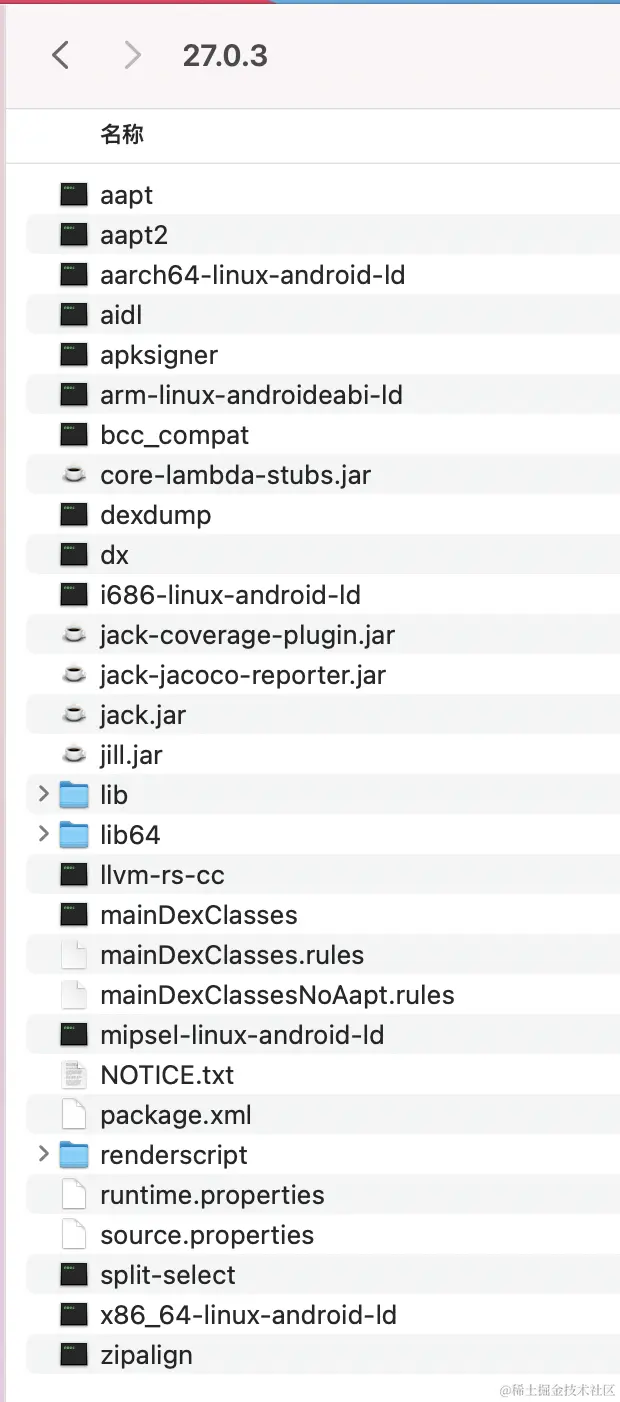Select the i686-linux-android-ld file icon
Viewport: 620px width, 1402px height.
pos(74,595)
